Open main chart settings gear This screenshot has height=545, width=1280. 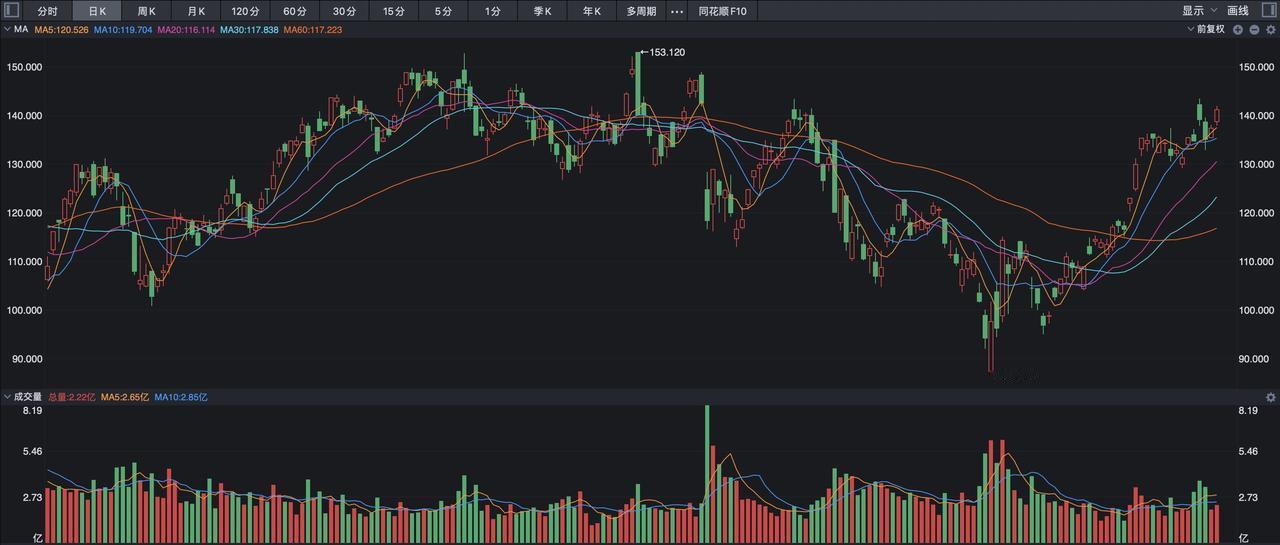[x=1270, y=30]
